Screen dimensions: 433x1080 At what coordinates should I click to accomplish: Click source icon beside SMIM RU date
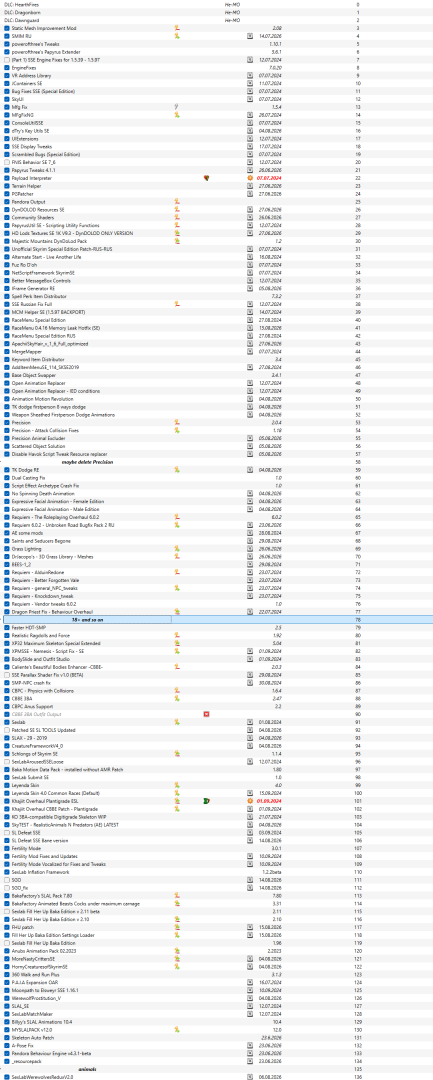(250, 36)
